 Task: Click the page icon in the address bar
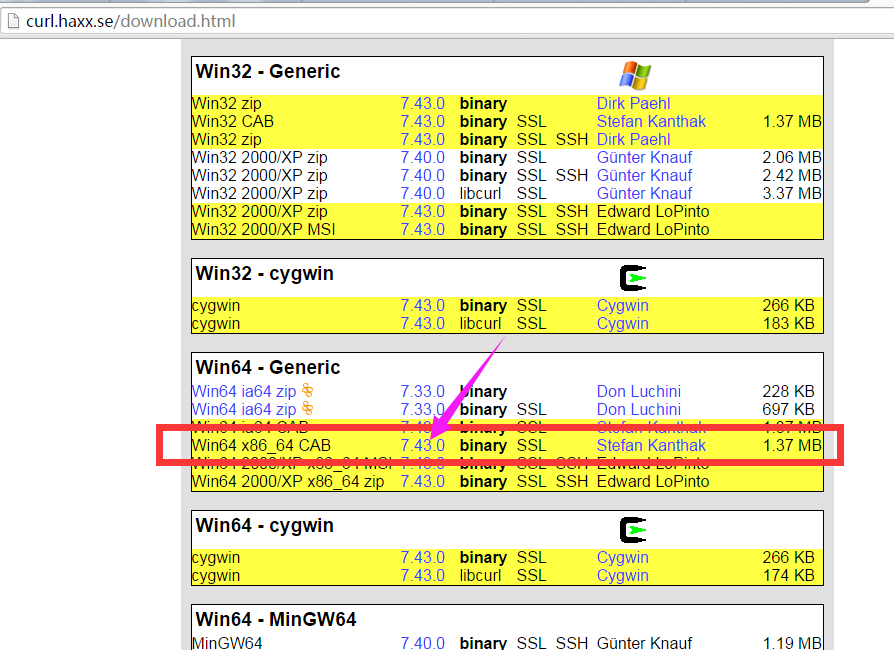13,21
